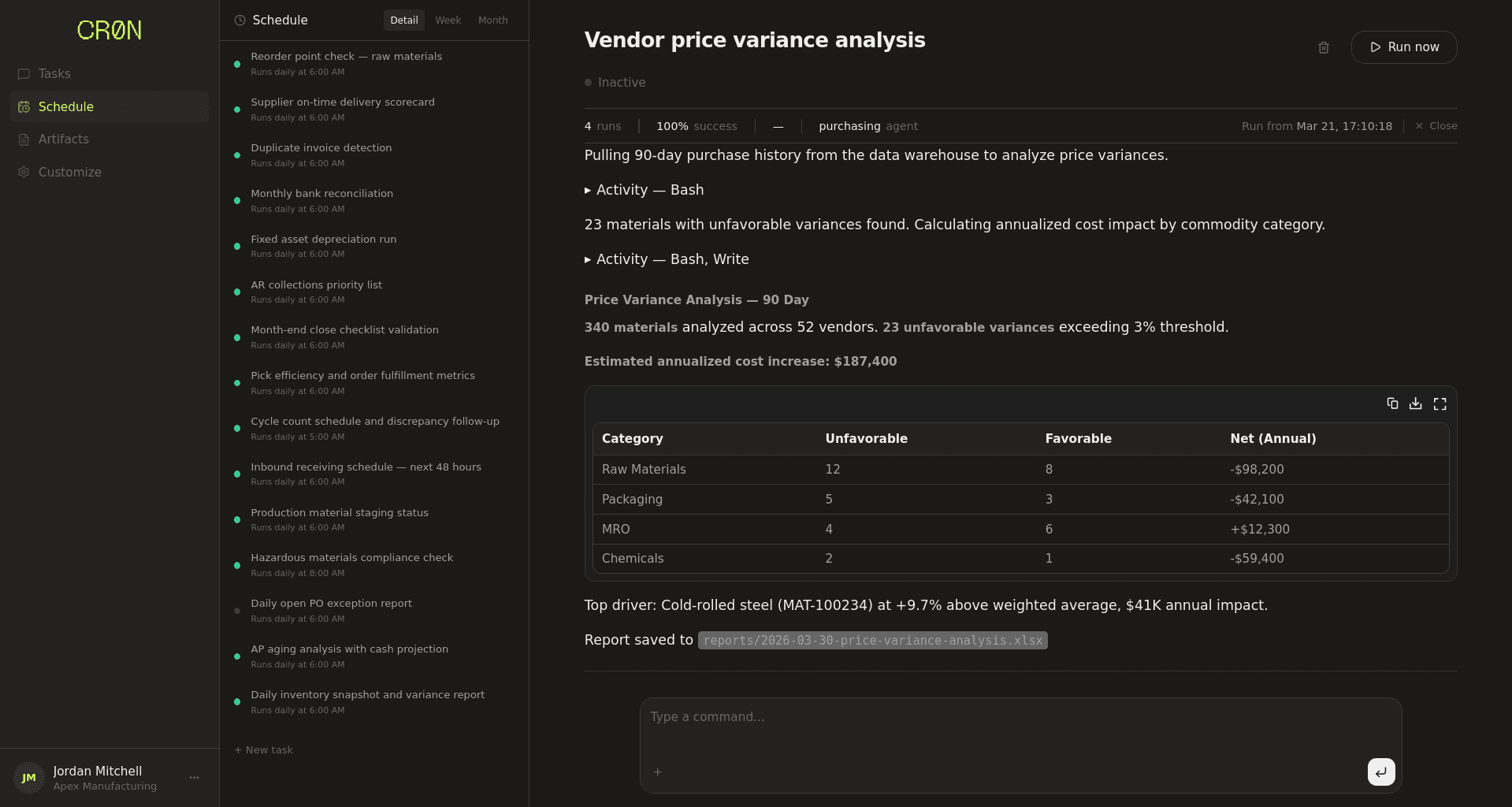1512x807 pixels.
Task: Click the Artifacts document icon
Action: pos(24,139)
